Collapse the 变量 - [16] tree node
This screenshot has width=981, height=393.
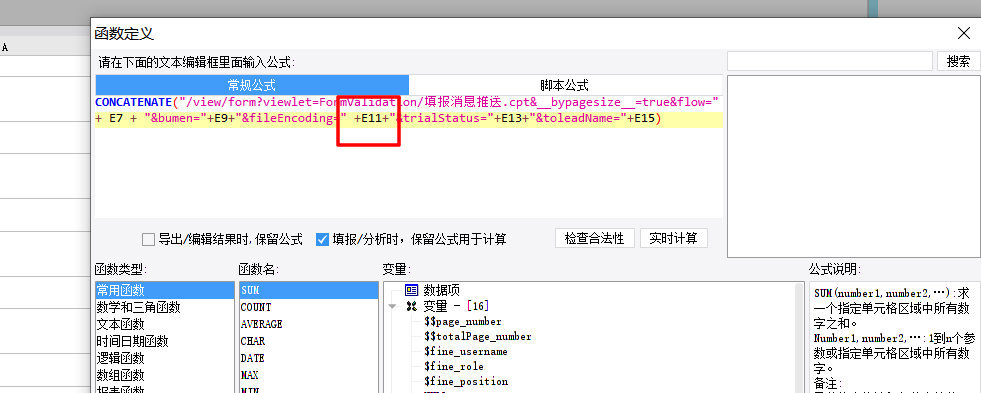[x=392, y=307]
